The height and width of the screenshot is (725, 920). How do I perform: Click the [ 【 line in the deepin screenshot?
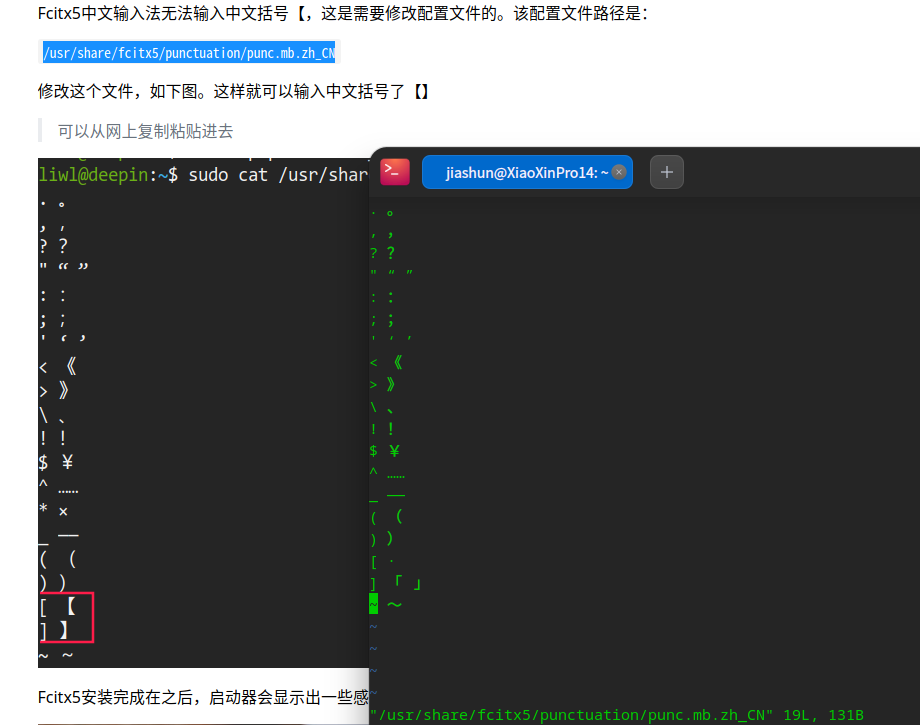point(58,607)
